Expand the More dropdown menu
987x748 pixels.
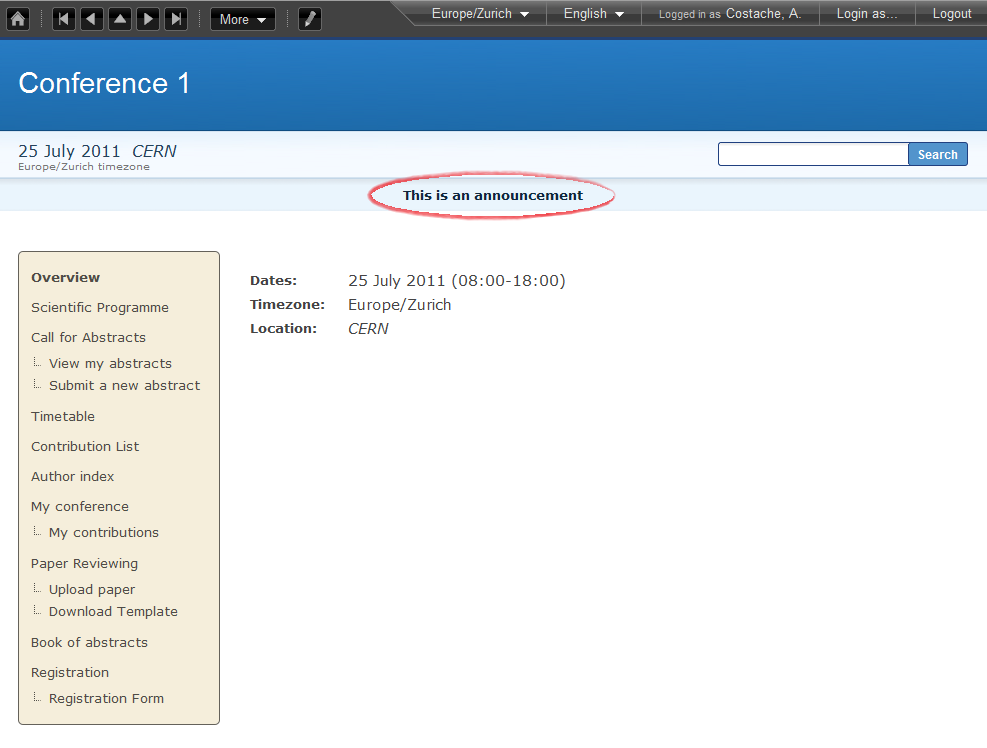pyautogui.click(x=242, y=20)
